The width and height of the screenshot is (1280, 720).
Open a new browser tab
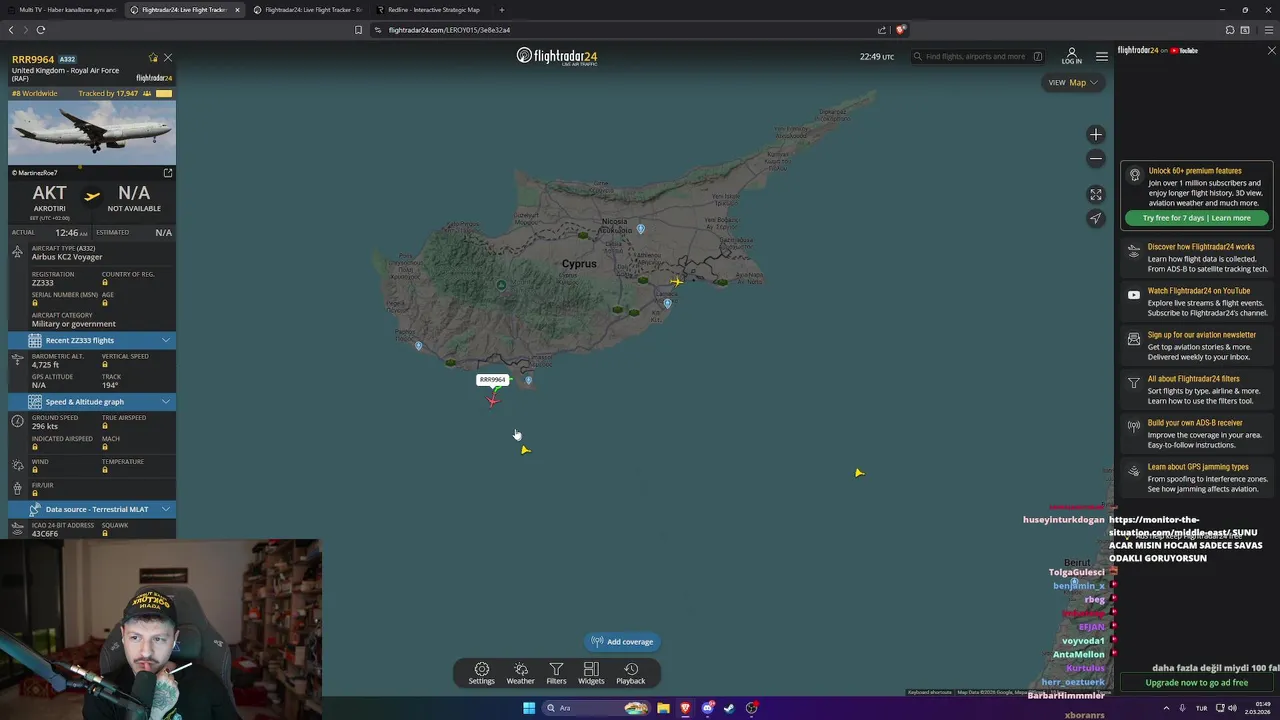click(502, 10)
